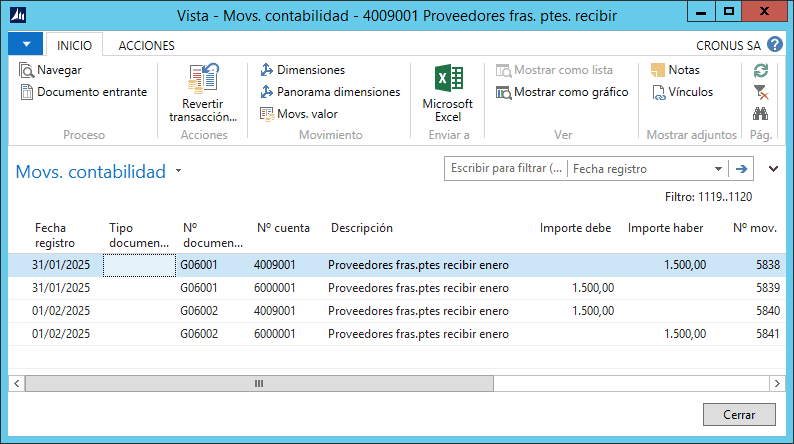The image size is (794, 444).
Task: Send list to Microsoft Excel
Action: (448, 94)
